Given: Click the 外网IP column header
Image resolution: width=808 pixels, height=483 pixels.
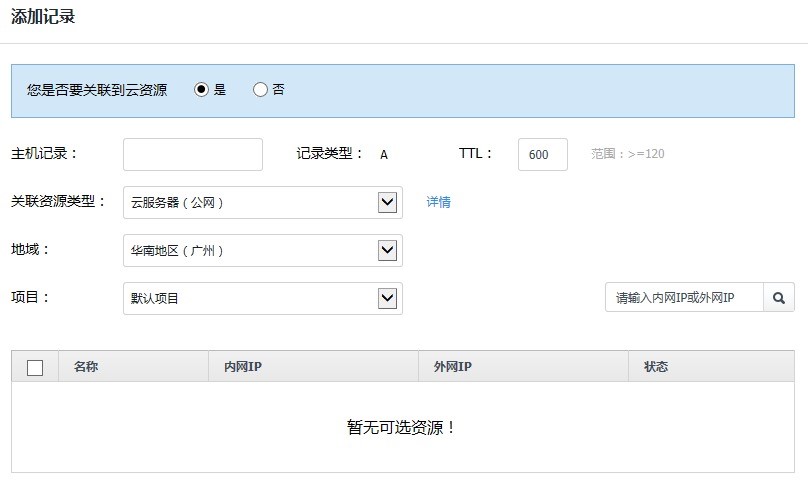Looking at the screenshot, I should tap(523, 367).
